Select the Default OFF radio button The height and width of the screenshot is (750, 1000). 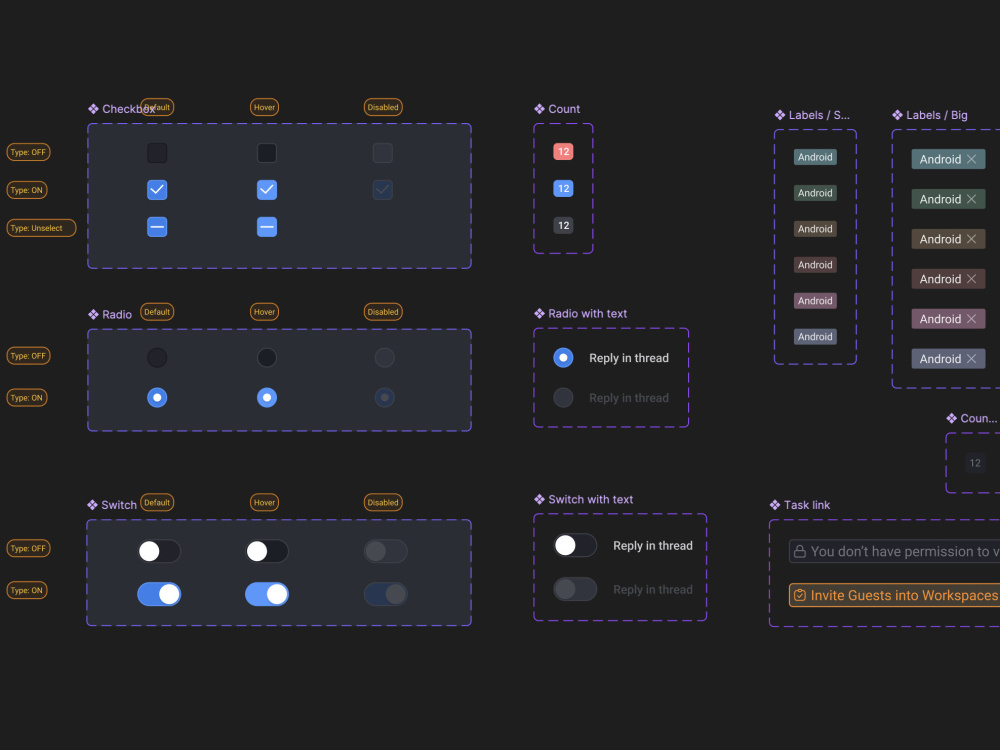pos(157,358)
